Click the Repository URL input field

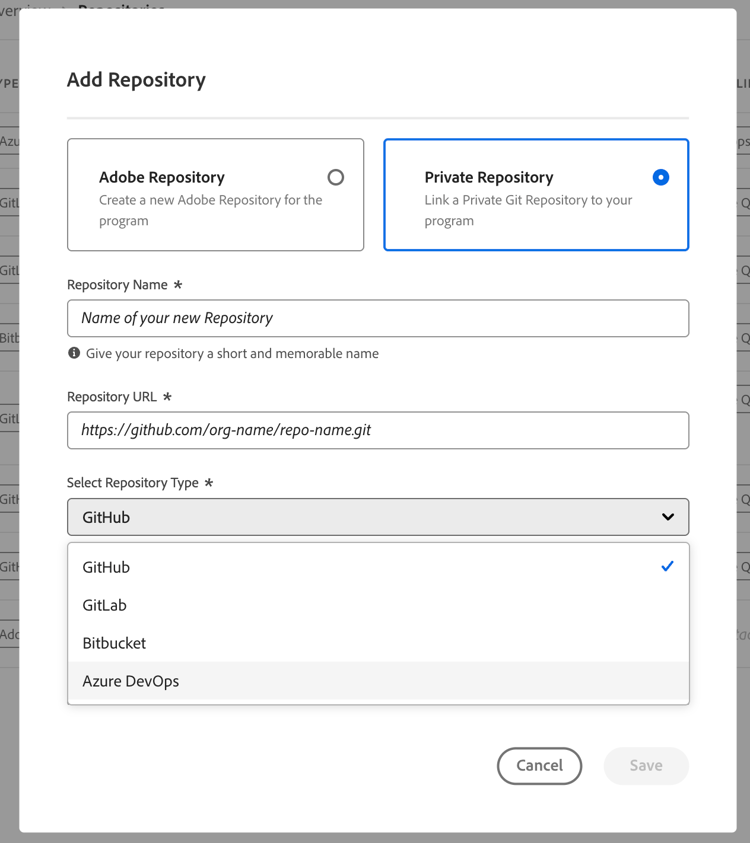(378, 430)
